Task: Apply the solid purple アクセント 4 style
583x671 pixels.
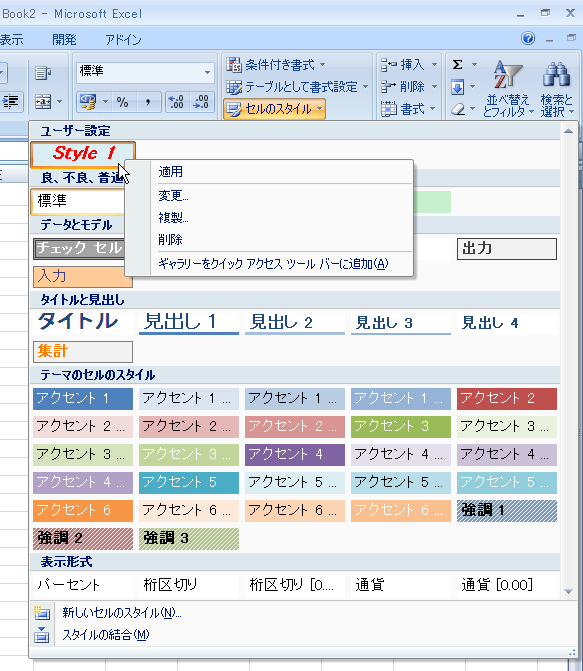Action: click(294, 454)
